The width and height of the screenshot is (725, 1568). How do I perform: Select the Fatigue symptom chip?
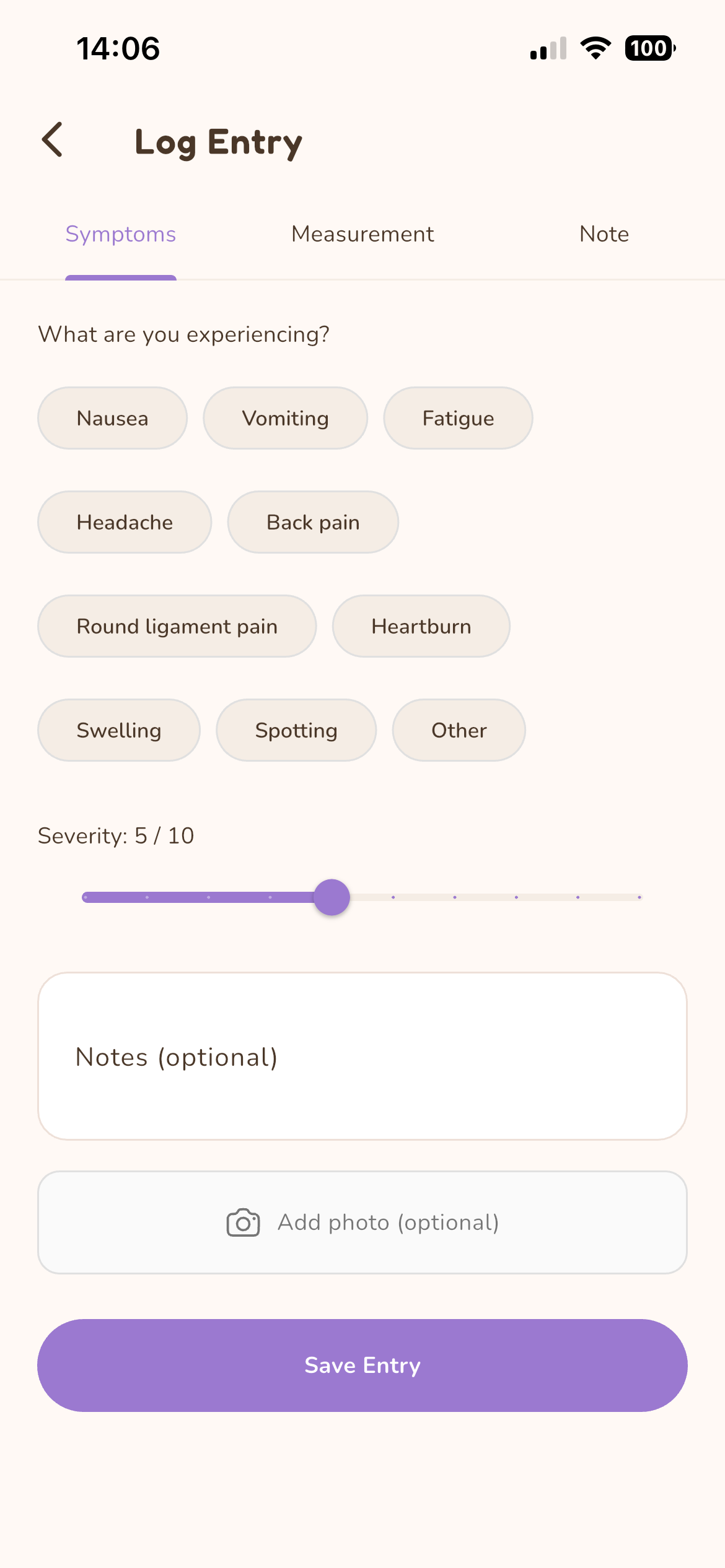click(458, 418)
